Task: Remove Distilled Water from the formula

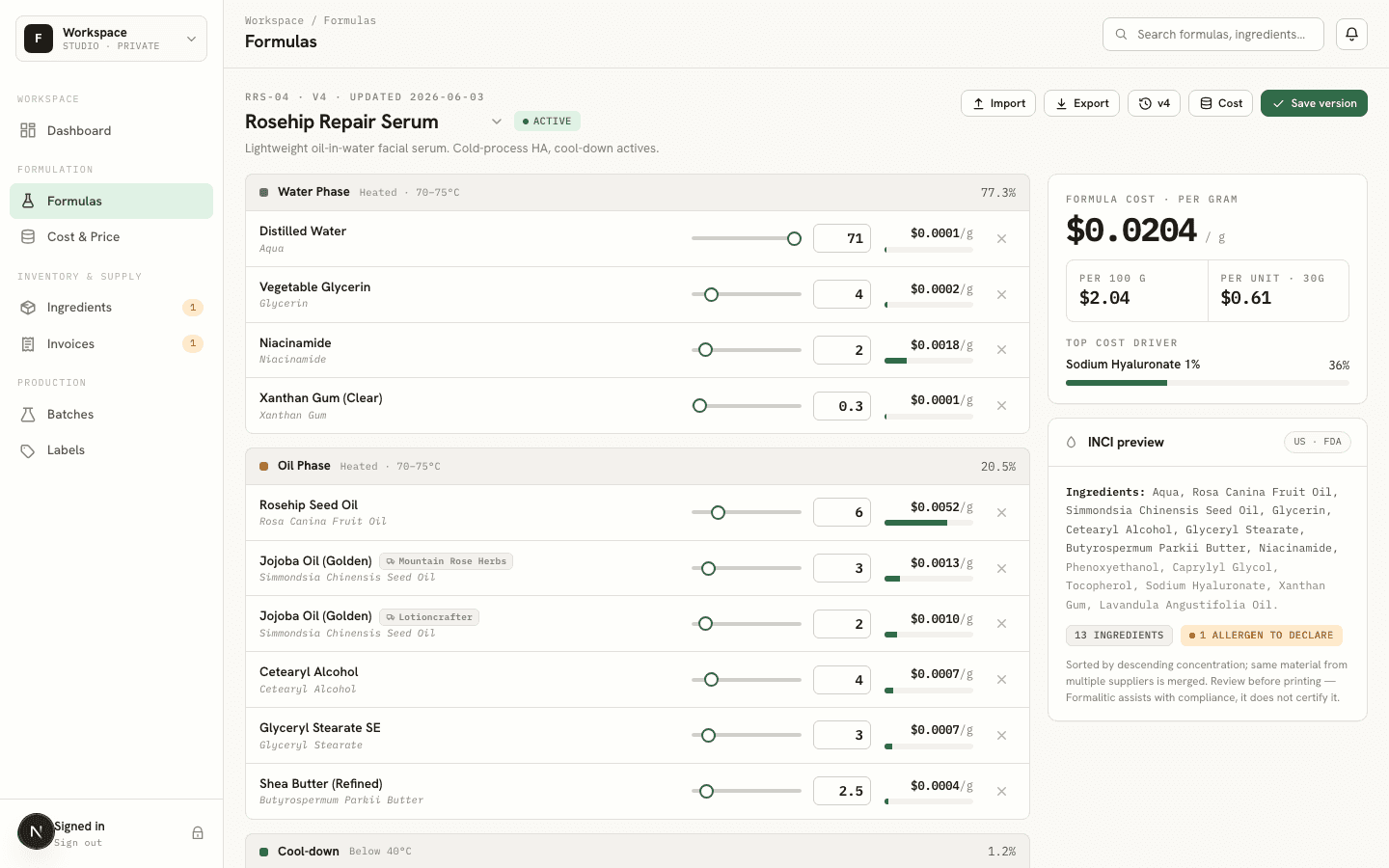Action: click(x=1001, y=238)
